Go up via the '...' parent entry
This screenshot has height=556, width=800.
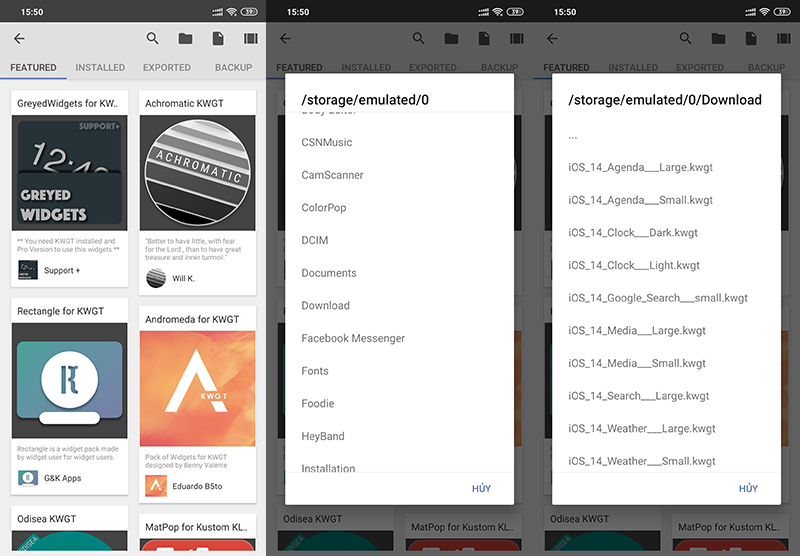pyautogui.click(x=666, y=137)
